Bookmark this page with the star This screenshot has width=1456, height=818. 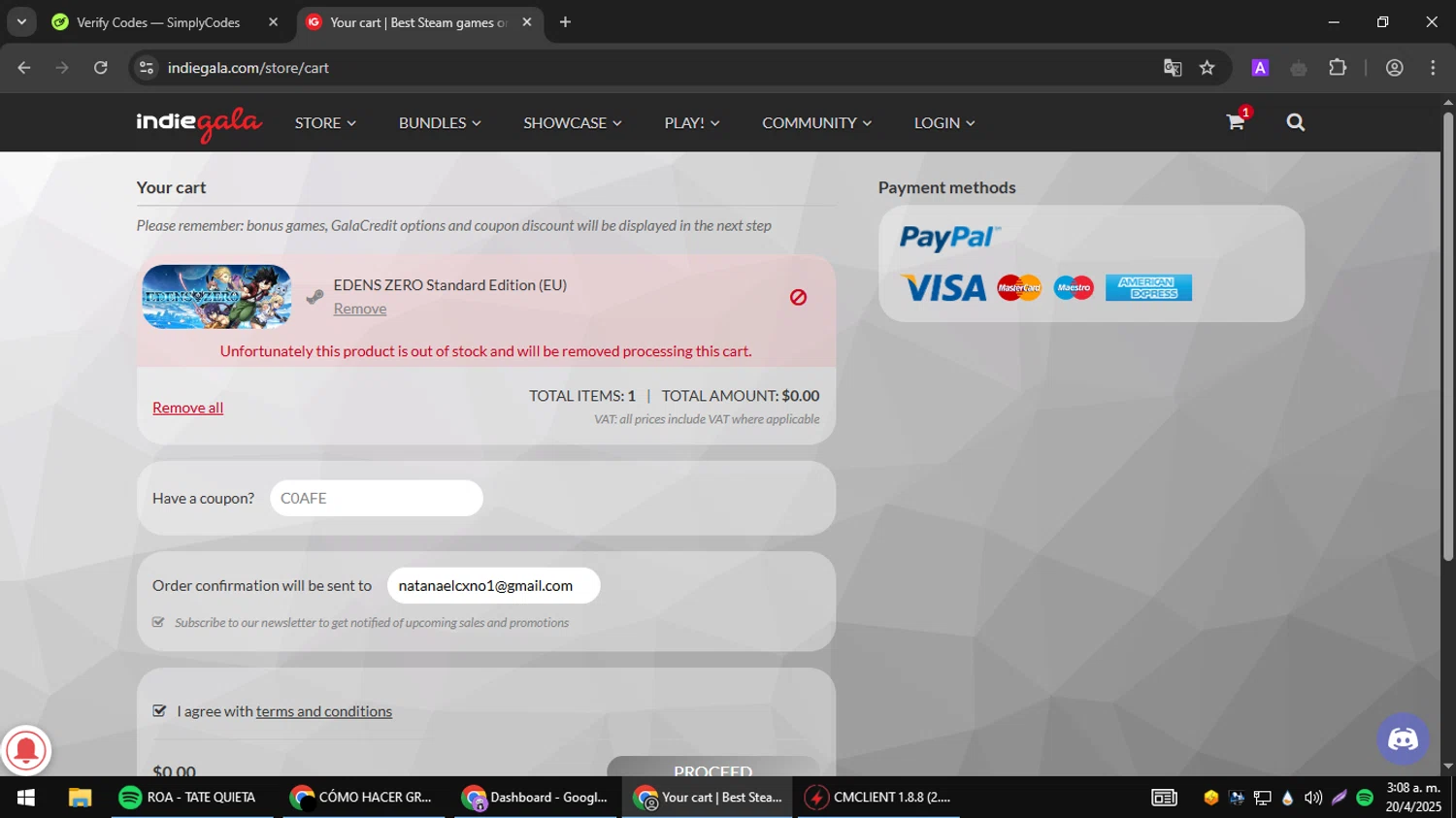(x=1207, y=68)
